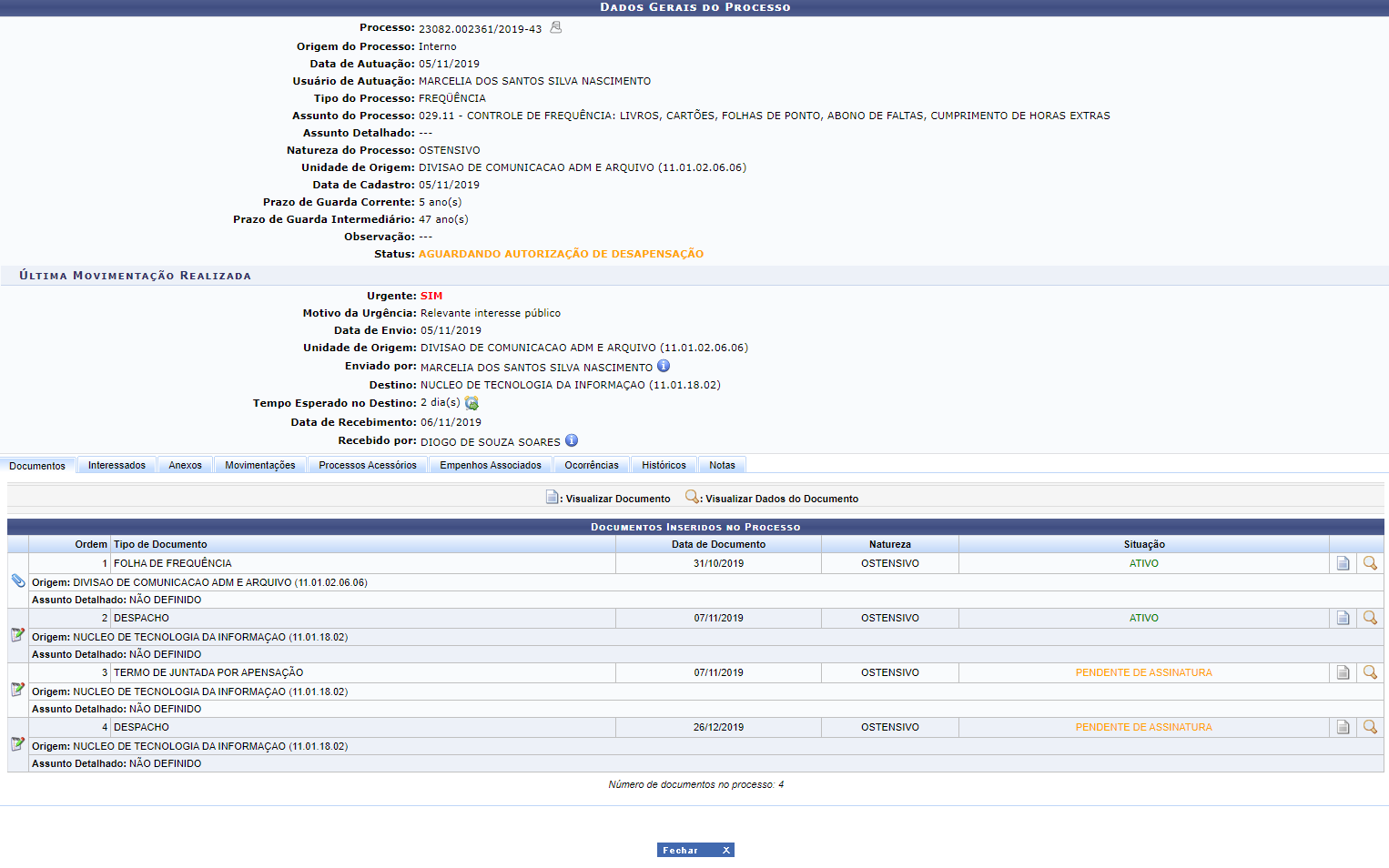View the Folha de Frequência document

(x=1343, y=563)
